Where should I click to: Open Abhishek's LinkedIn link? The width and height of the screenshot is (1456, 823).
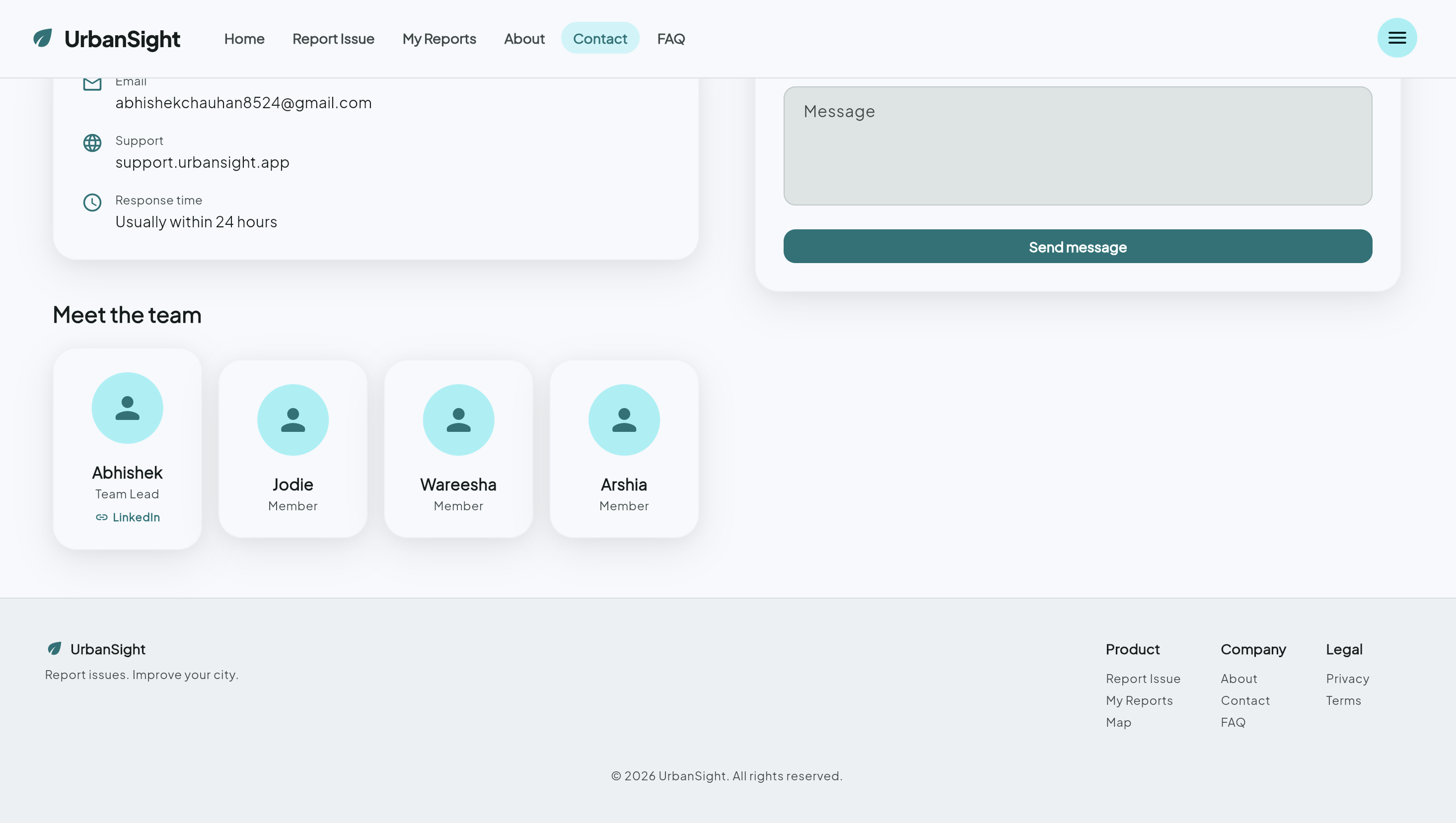(x=128, y=517)
